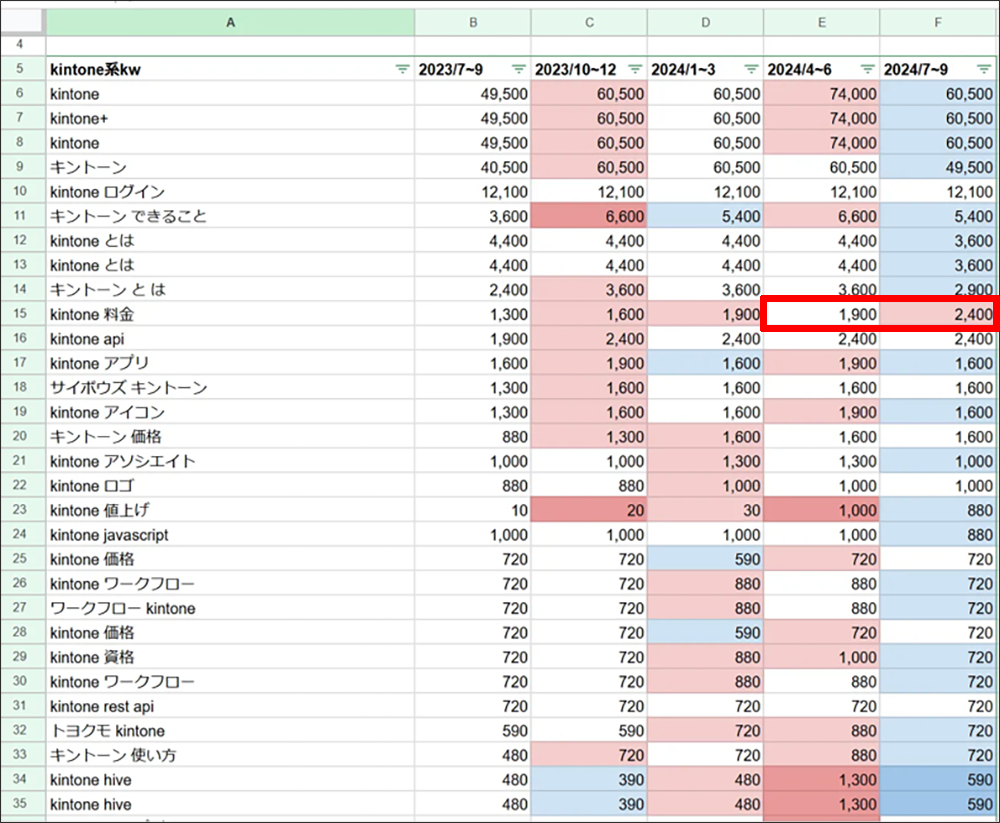1000x823 pixels.
Task: Click value 1,900 in row 15 column E
Action: [821, 315]
